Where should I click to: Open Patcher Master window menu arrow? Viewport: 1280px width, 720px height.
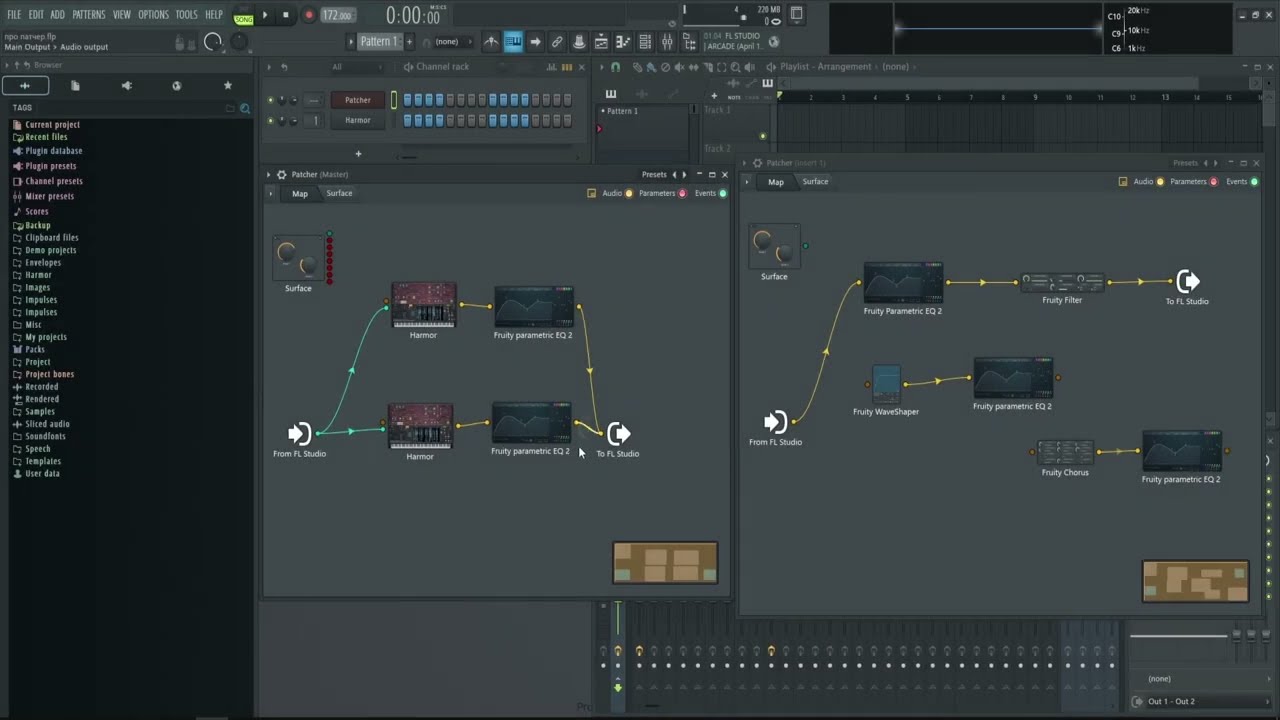(268, 174)
